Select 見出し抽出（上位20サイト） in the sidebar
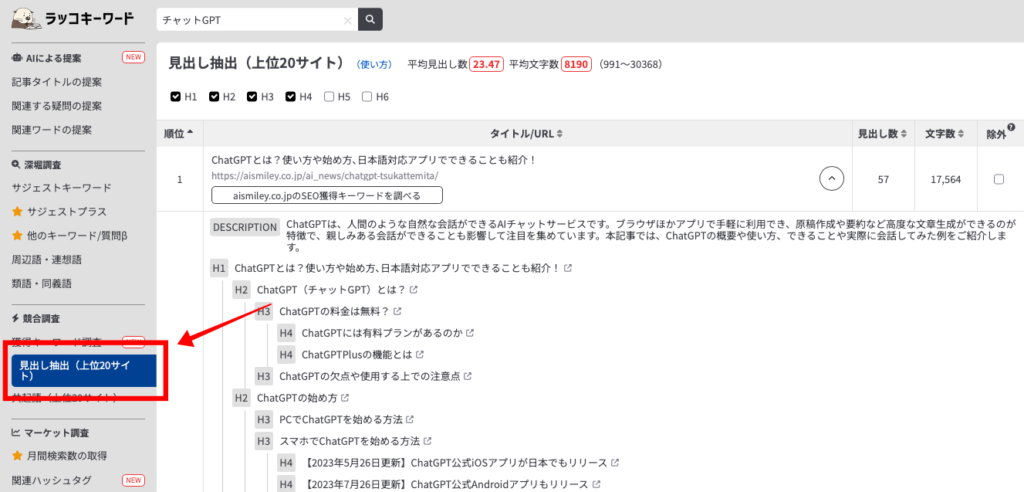This screenshot has height=492, width=1024. pos(84,370)
